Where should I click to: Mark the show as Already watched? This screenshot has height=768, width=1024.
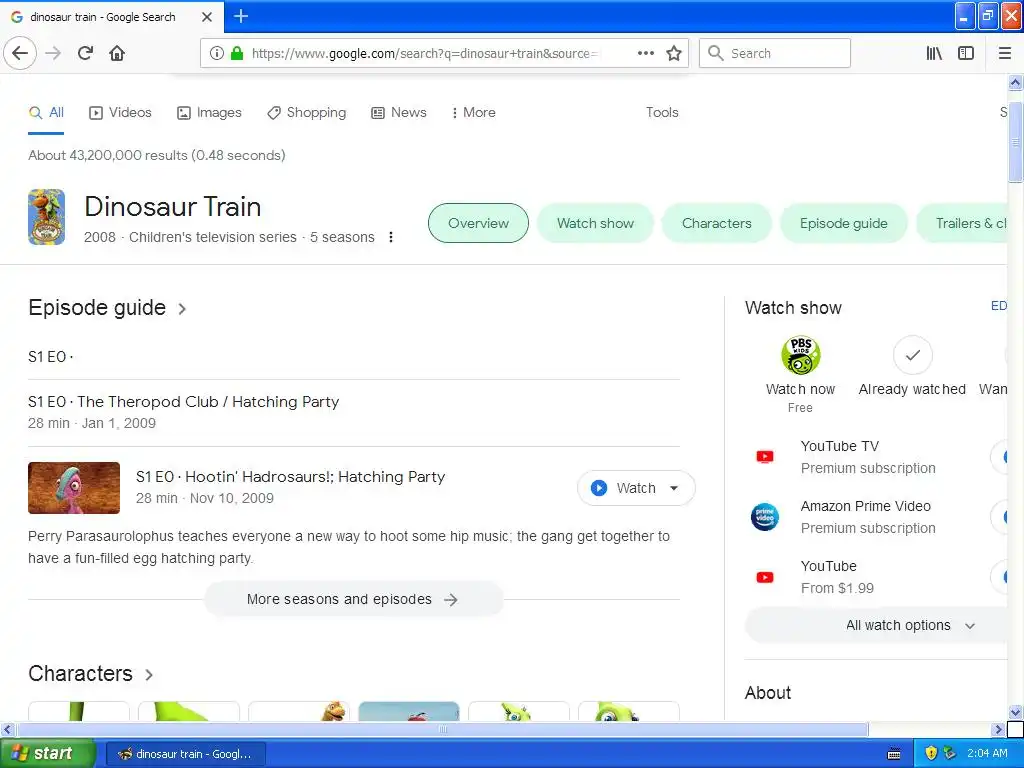(x=912, y=355)
